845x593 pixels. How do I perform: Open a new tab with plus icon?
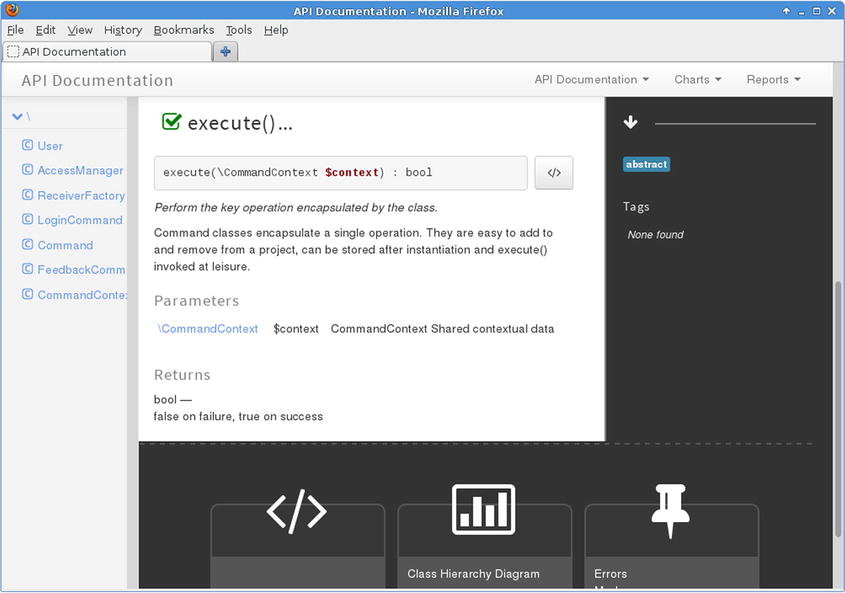point(225,52)
